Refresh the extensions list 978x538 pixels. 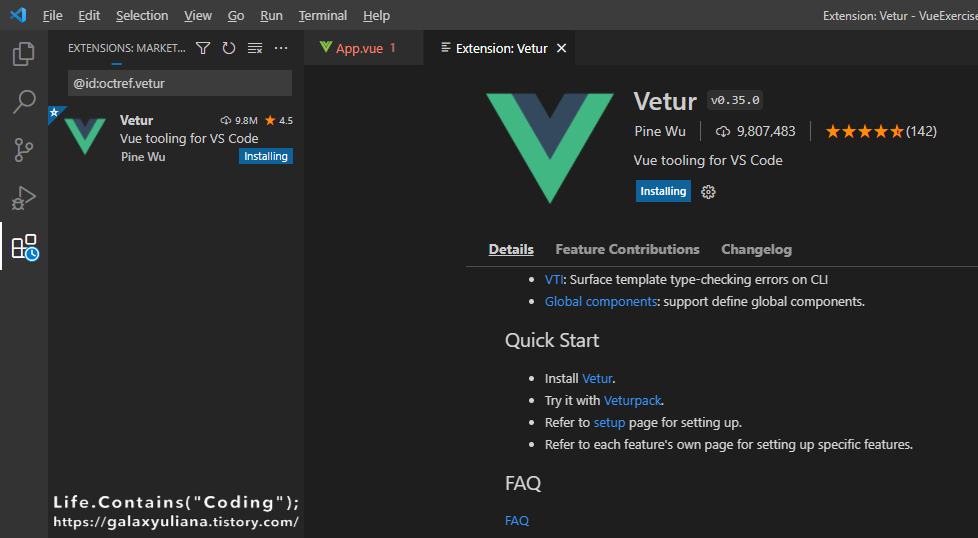click(x=229, y=48)
